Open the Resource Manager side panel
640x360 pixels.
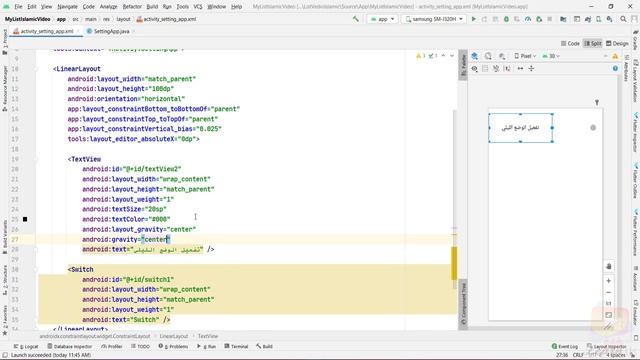point(5,88)
